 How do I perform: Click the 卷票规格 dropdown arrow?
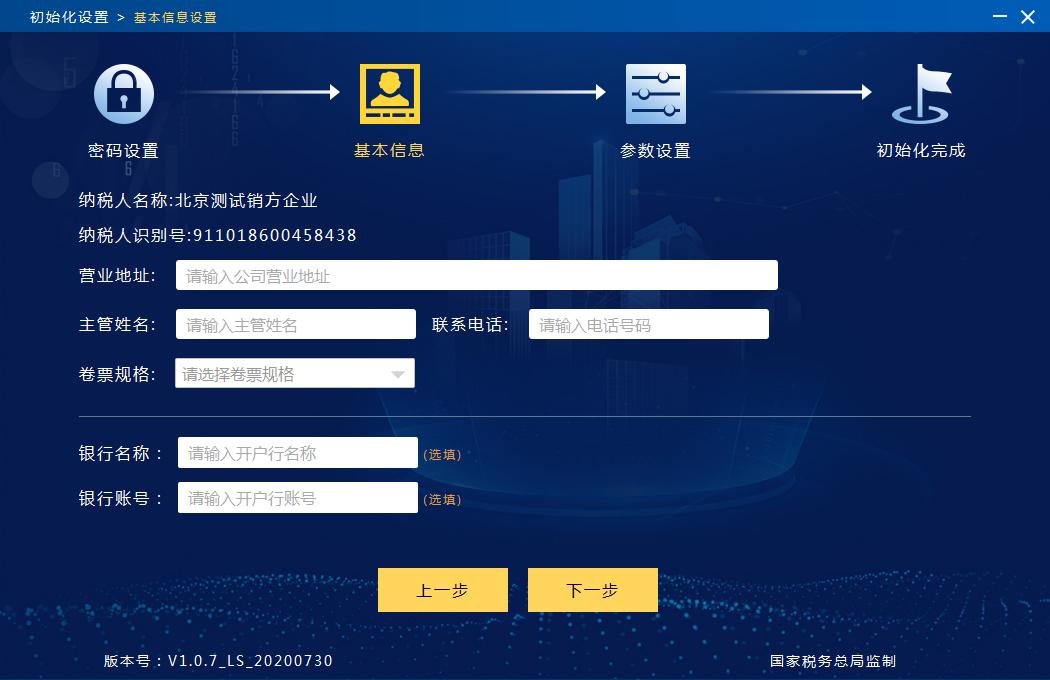point(399,373)
